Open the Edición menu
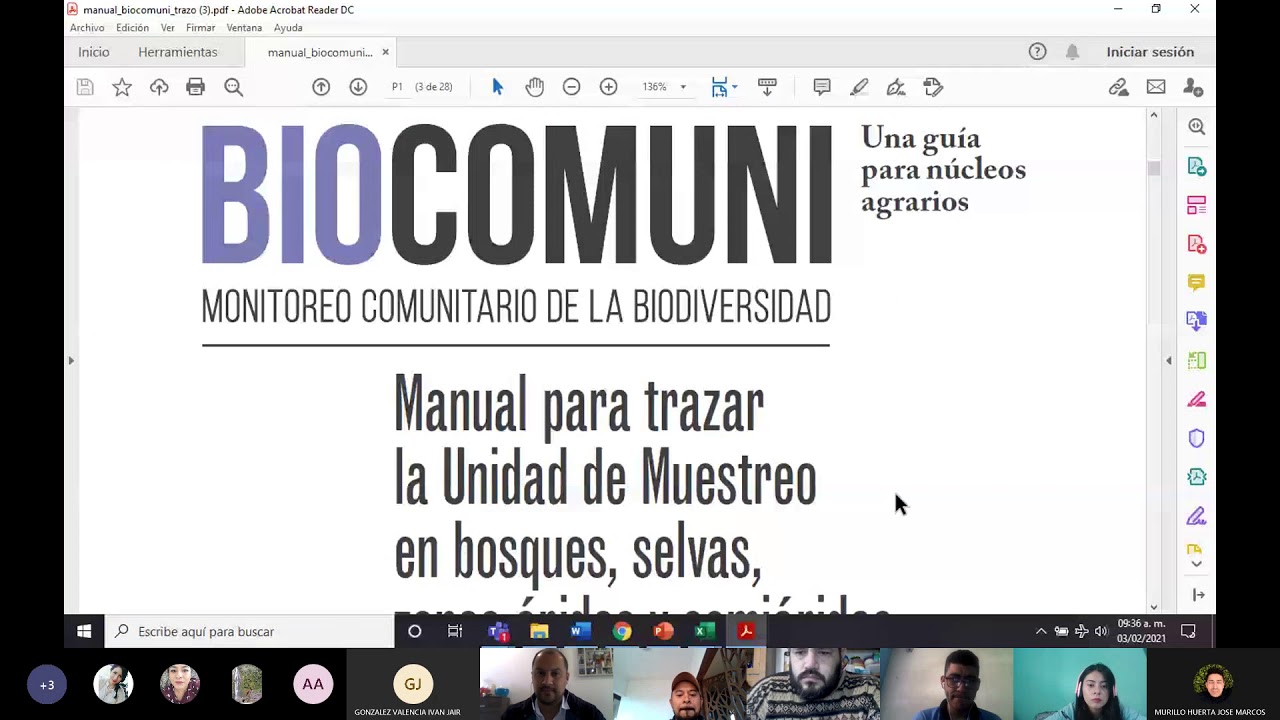Image resolution: width=1280 pixels, height=720 pixels. 132,28
